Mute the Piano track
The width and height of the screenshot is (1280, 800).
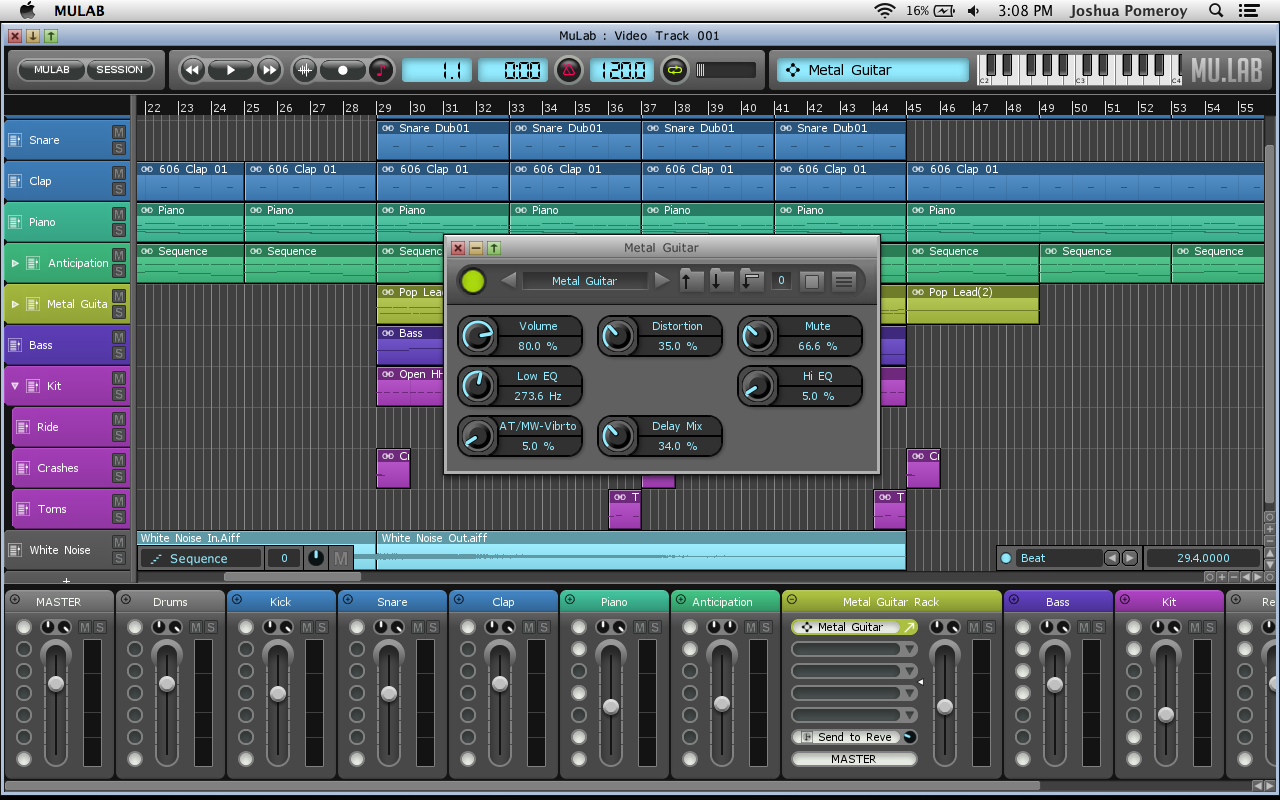point(118,214)
